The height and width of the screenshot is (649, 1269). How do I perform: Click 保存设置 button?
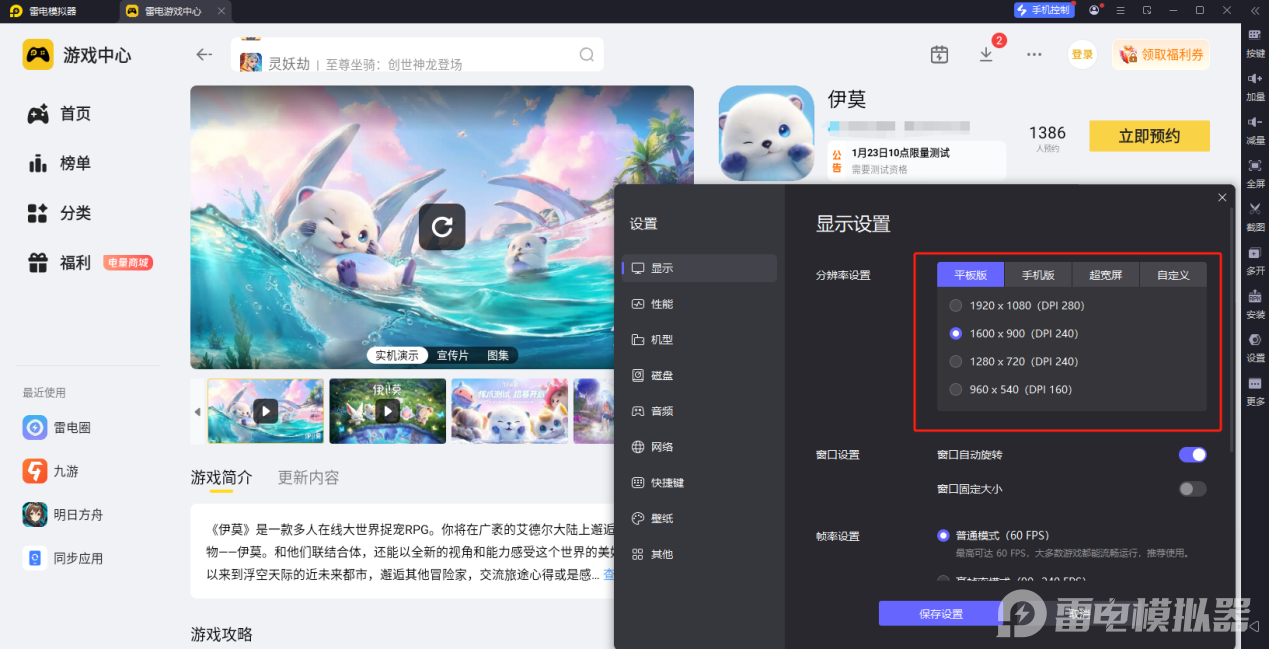[940, 614]
